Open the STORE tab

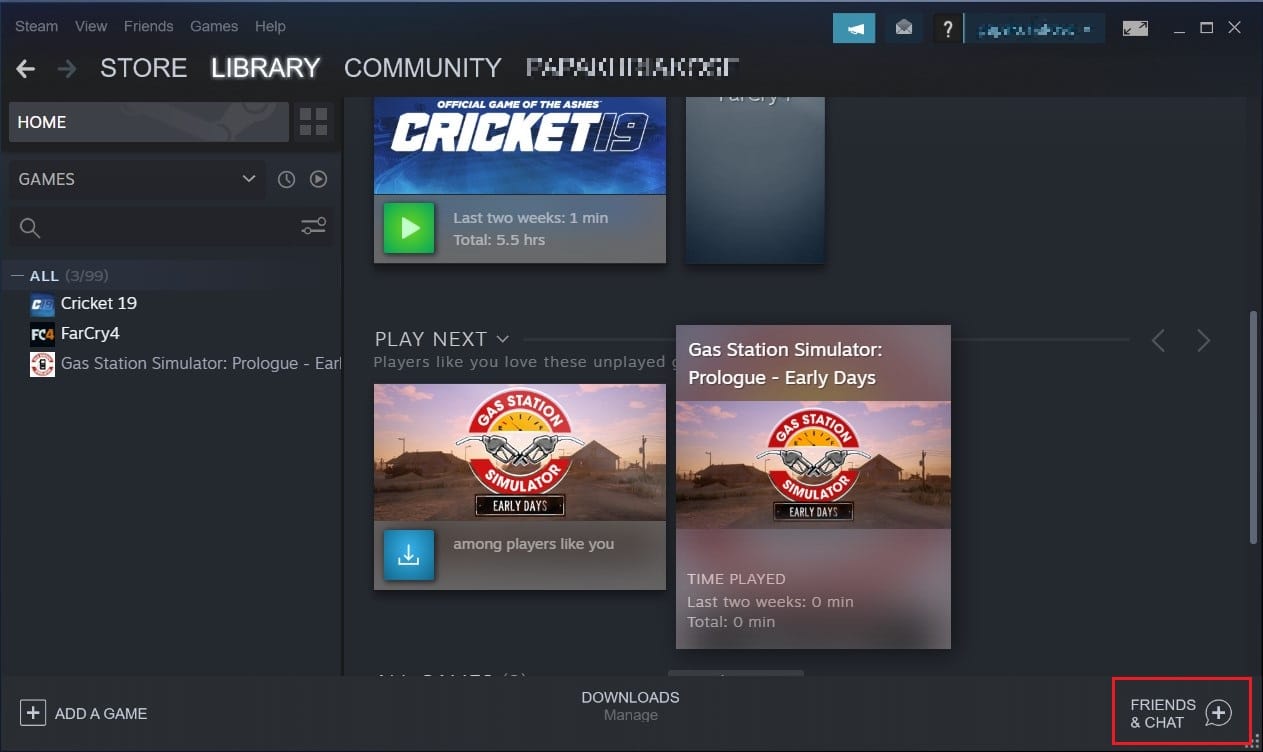pyautogui.click(x=143, y=68)
